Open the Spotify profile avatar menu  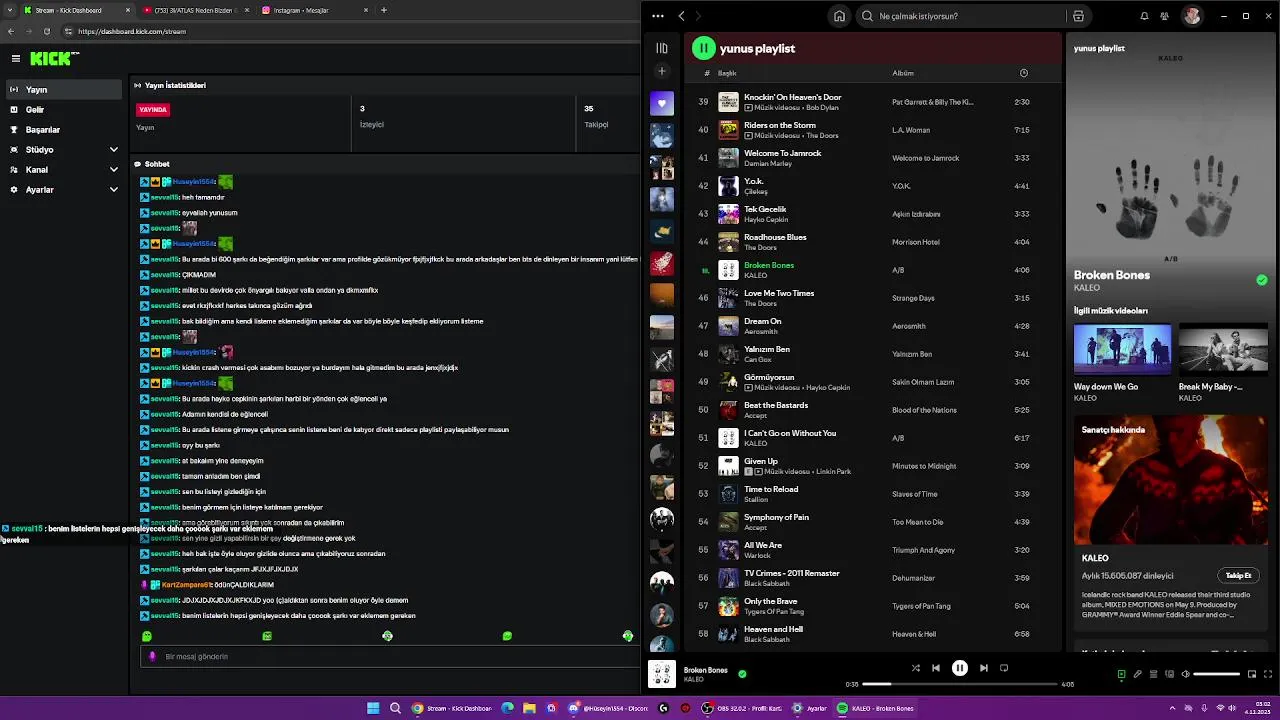click(x=1192, y=16)
